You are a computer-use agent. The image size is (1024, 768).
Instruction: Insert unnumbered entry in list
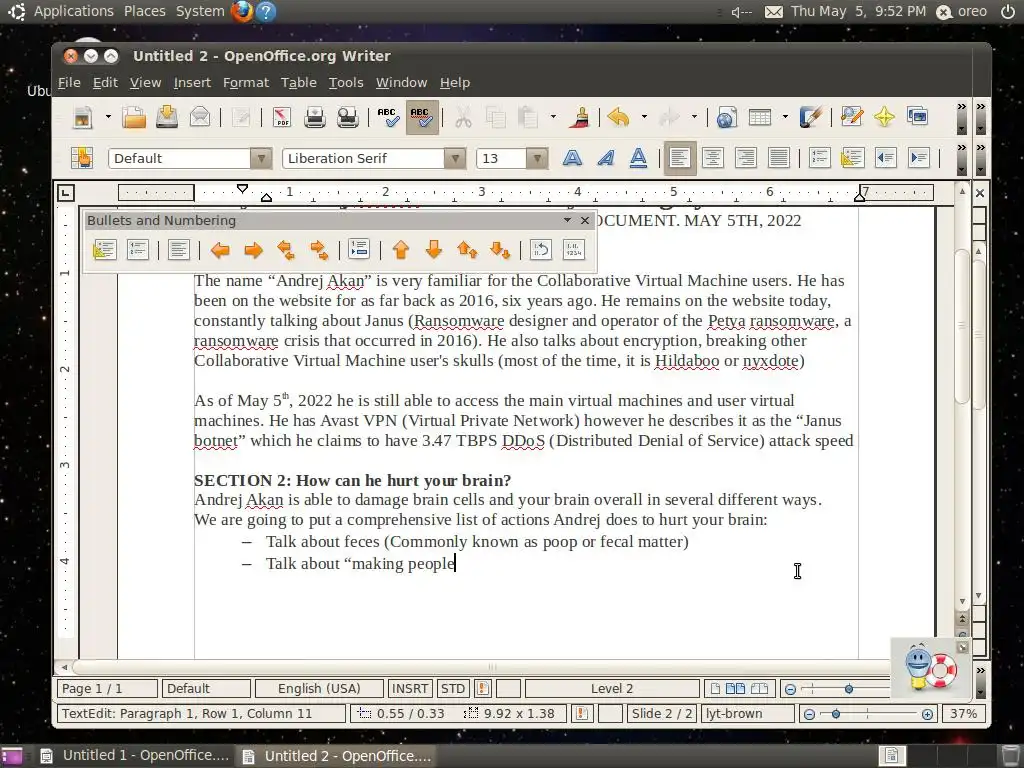(359, 250)
